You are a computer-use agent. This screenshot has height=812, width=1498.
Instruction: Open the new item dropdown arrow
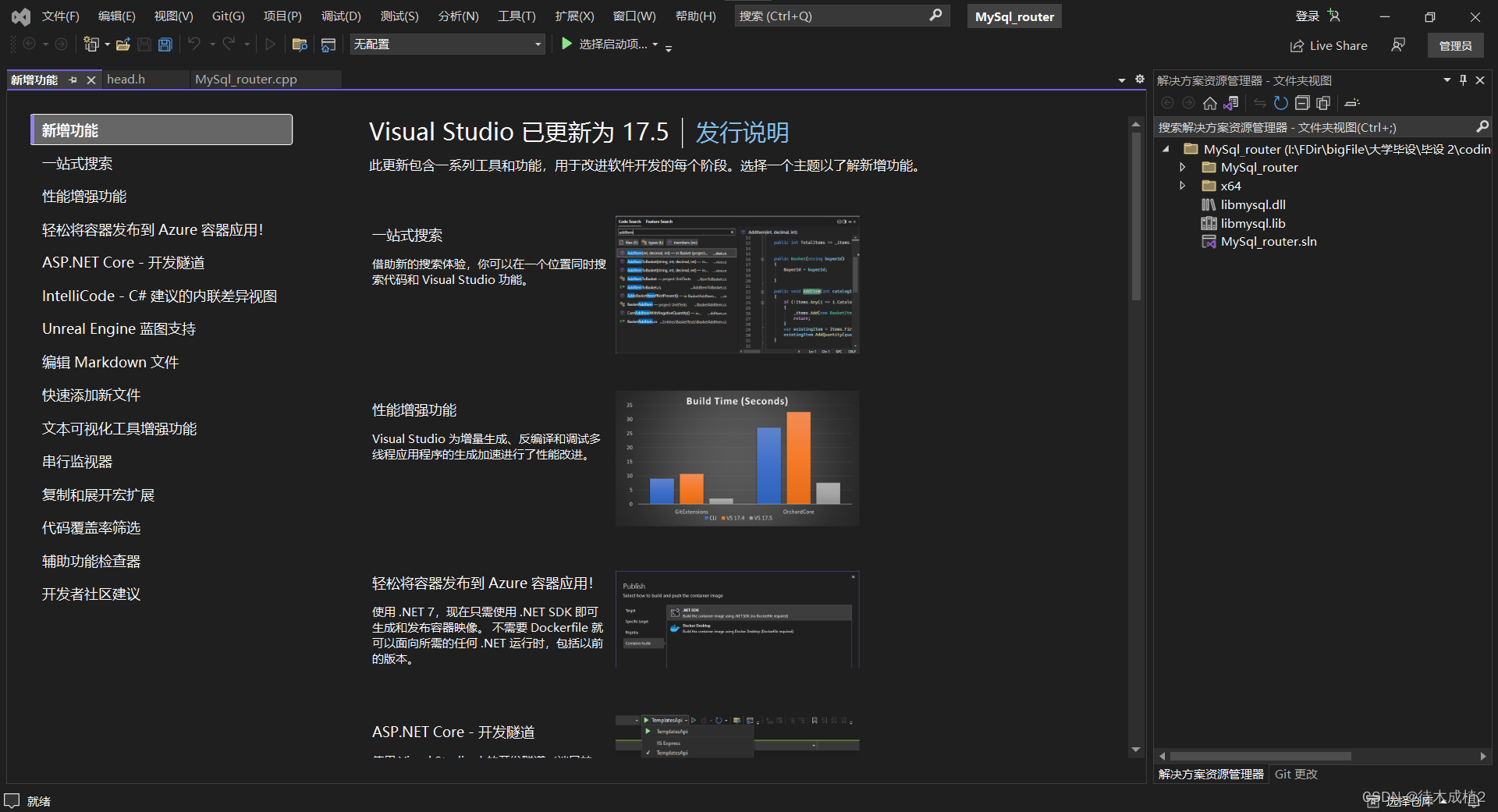pyautogui.click(x=107, y=44)
